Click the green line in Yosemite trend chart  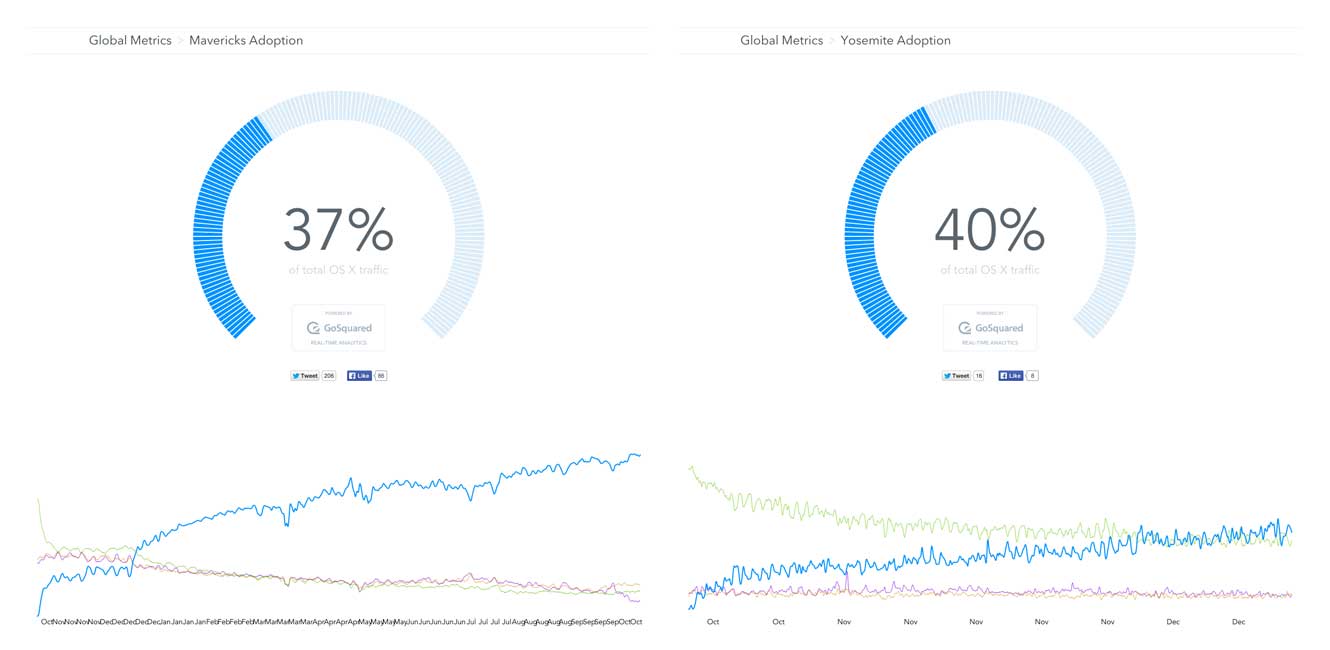800,512
